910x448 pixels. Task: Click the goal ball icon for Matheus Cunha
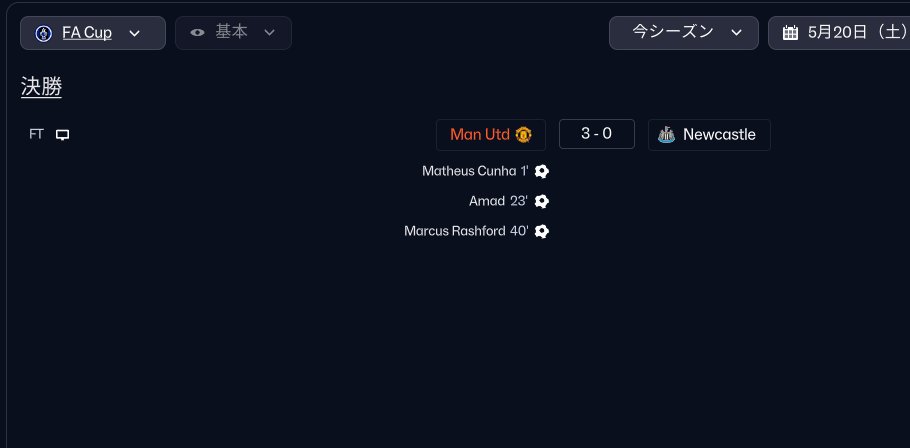541,171
